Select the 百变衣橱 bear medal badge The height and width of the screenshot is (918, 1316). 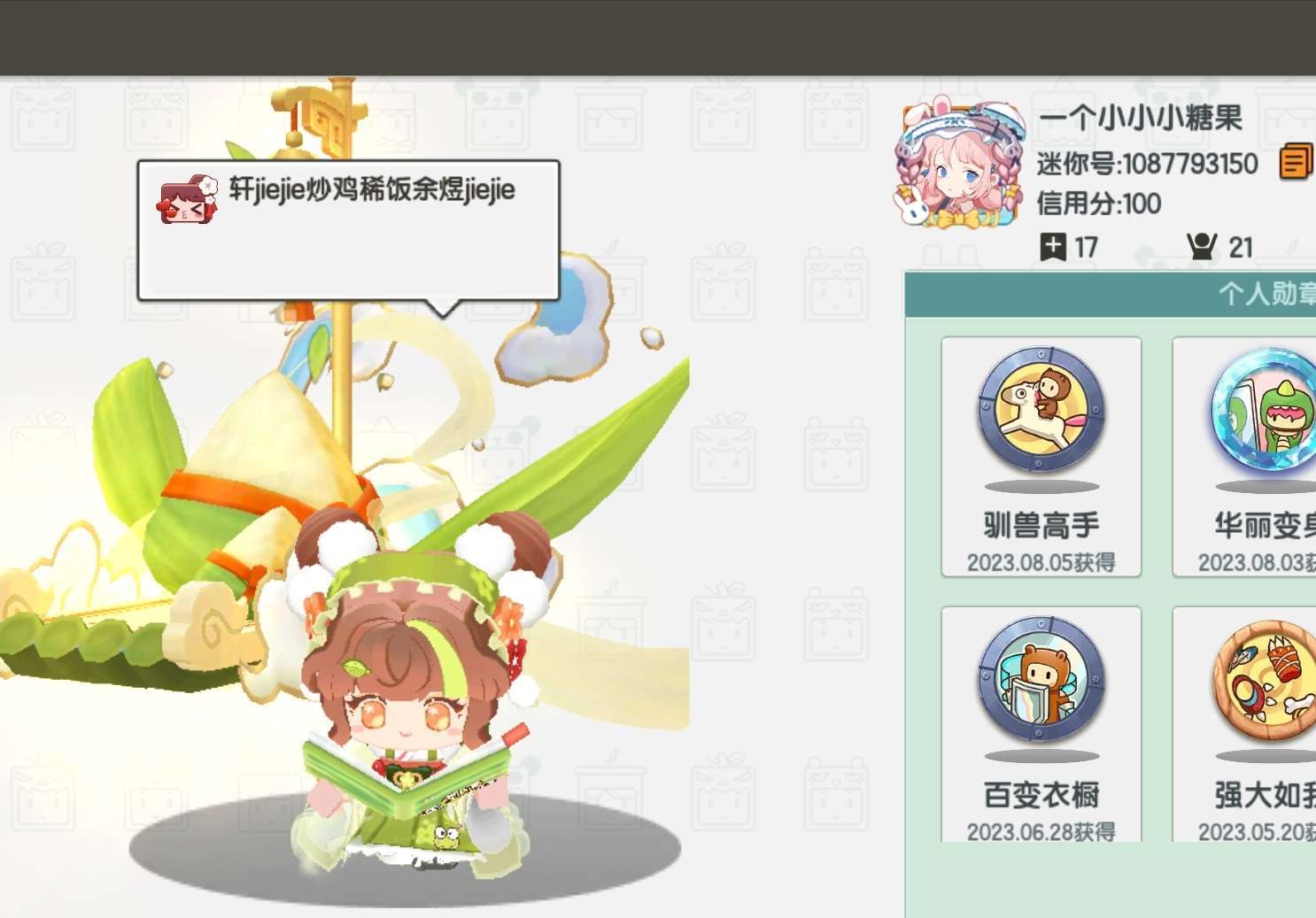click(x=1041, y=680)
